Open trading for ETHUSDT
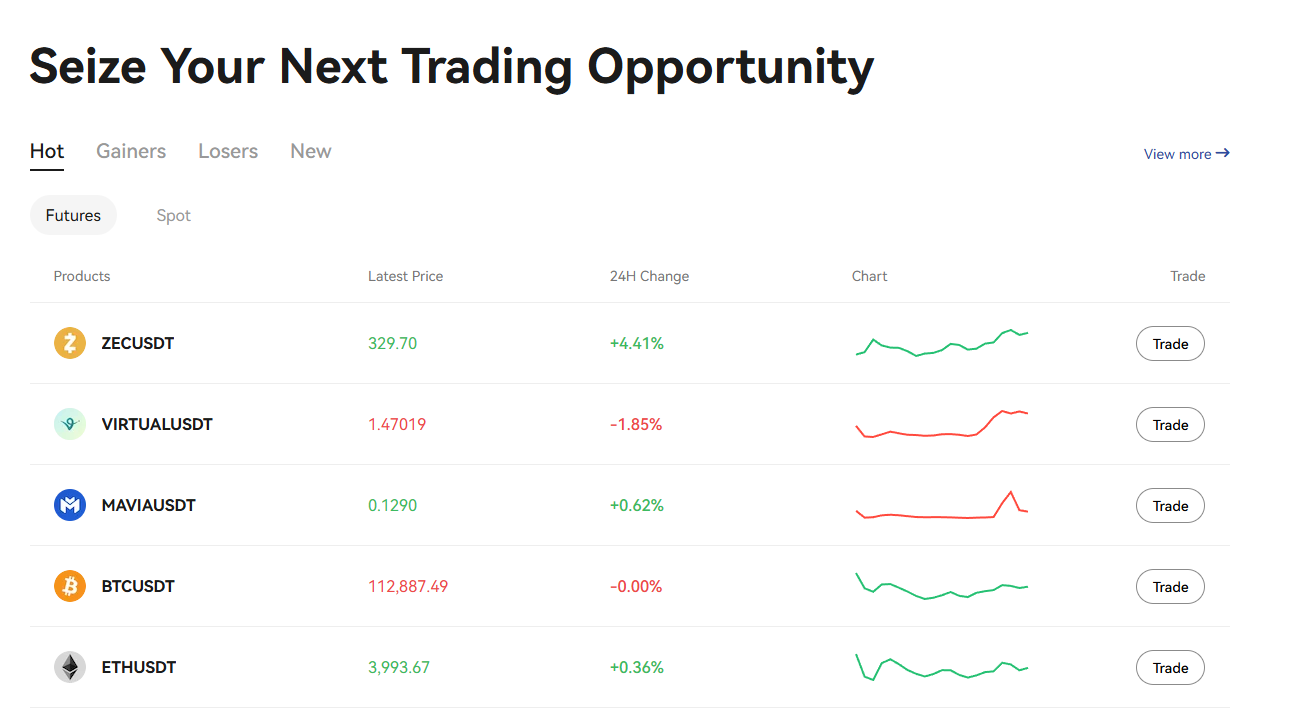The image size is (1293, 727). tap(1170, 667)
